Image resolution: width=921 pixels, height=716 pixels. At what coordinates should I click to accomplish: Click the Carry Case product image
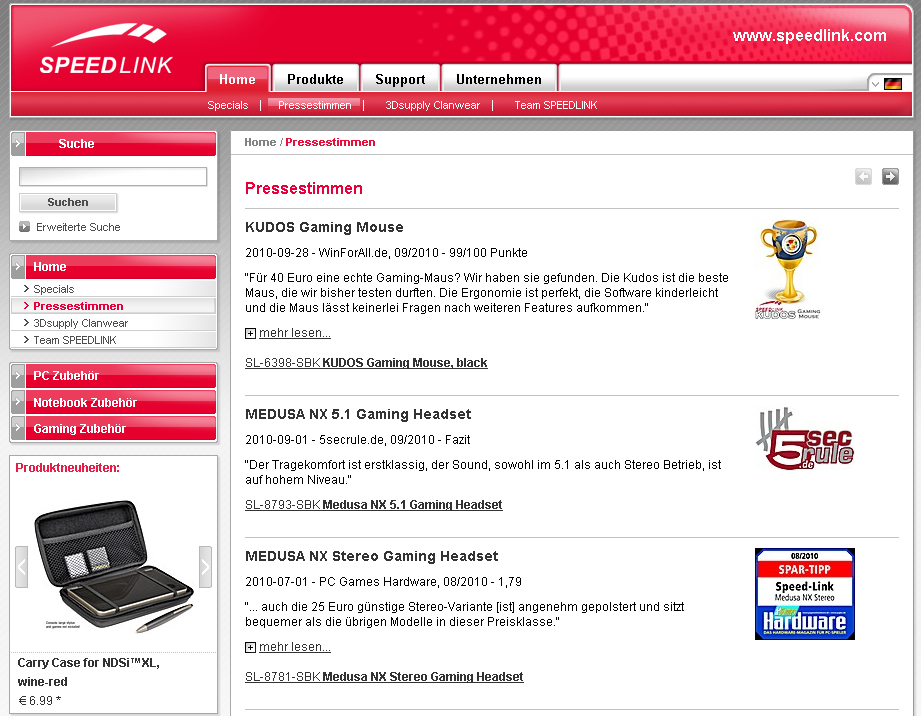[x=113, y=567]
